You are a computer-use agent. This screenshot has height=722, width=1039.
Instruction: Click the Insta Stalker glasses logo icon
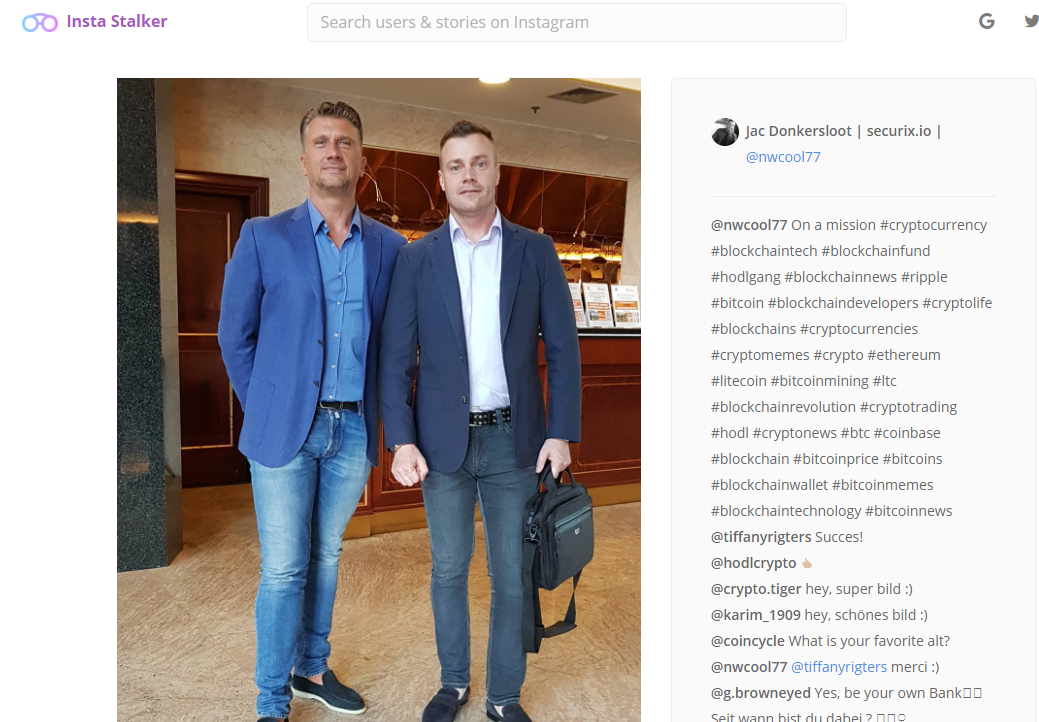pos(40,23)
